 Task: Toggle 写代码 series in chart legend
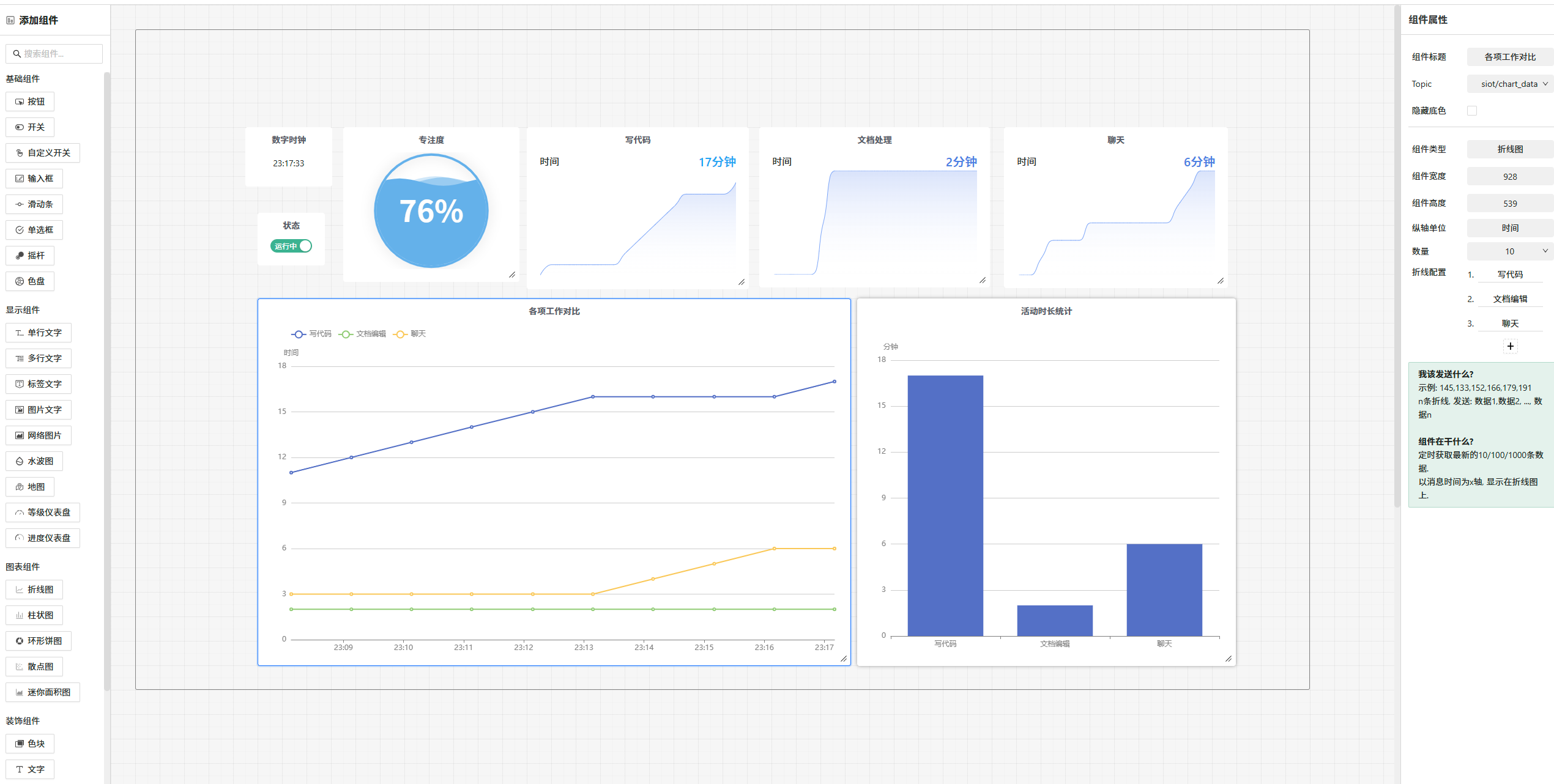pos(311,334)
